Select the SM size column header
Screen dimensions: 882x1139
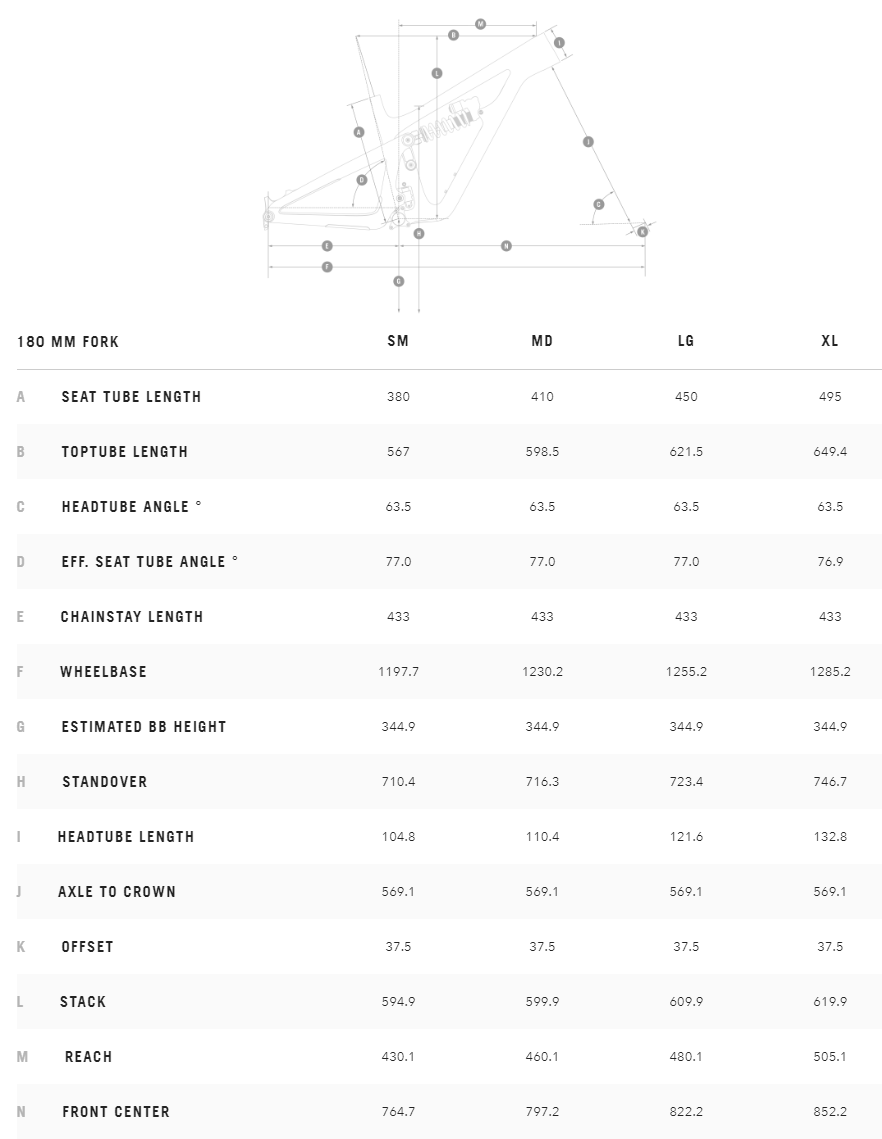pyautogui.click(x=398, y=341)
